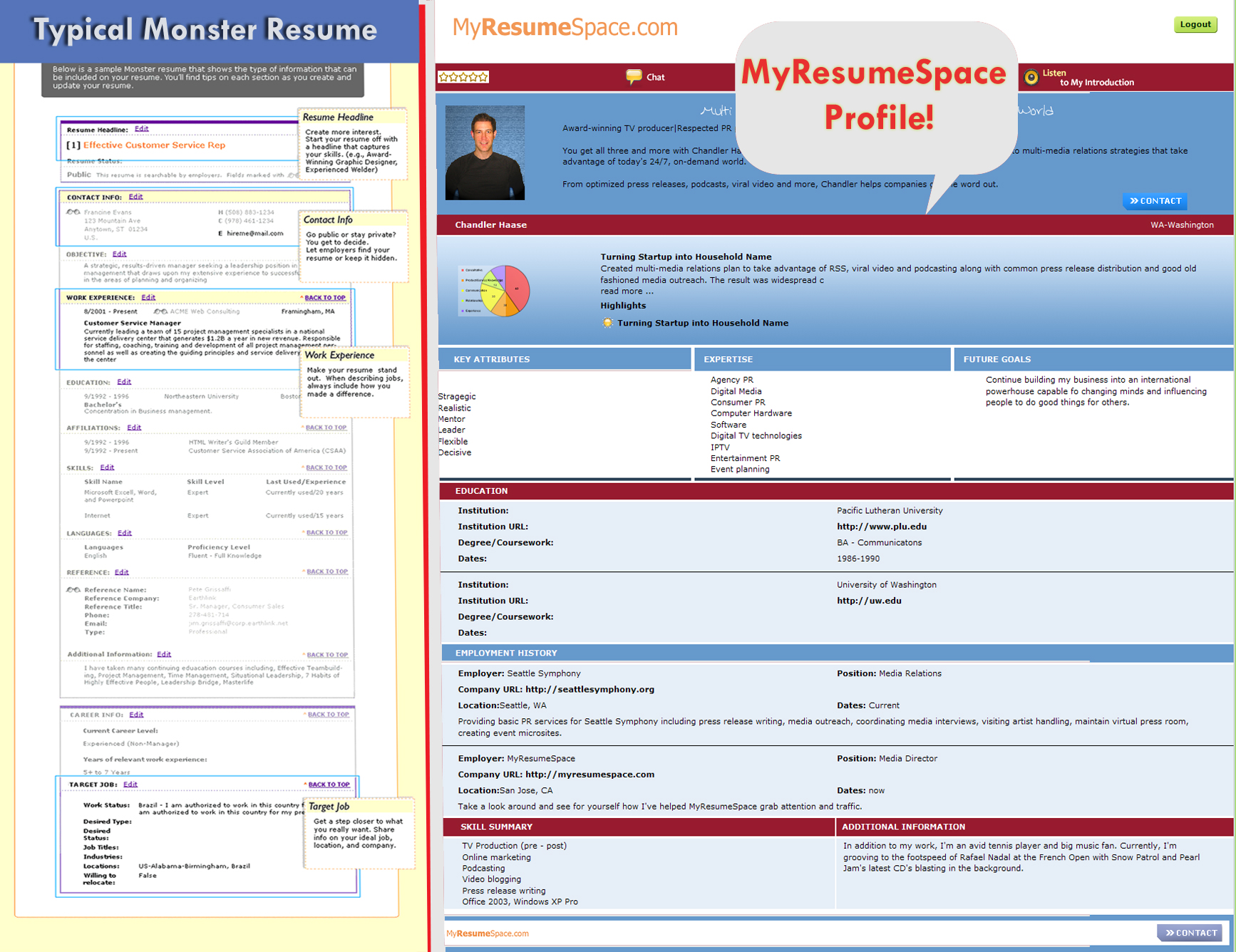Click the speaker icon beside Listen
This screenshot has width=1236, height=952.
[1031, 77]
